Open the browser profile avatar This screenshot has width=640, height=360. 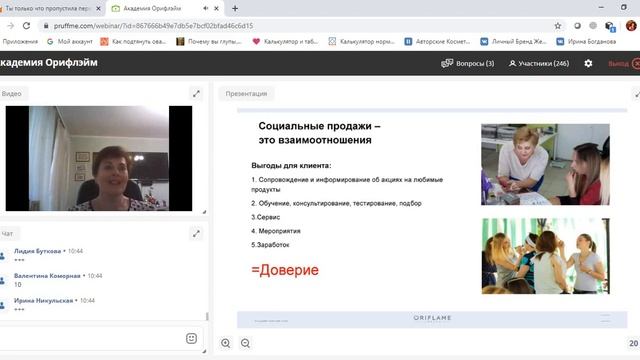click(x=631, y=26)
